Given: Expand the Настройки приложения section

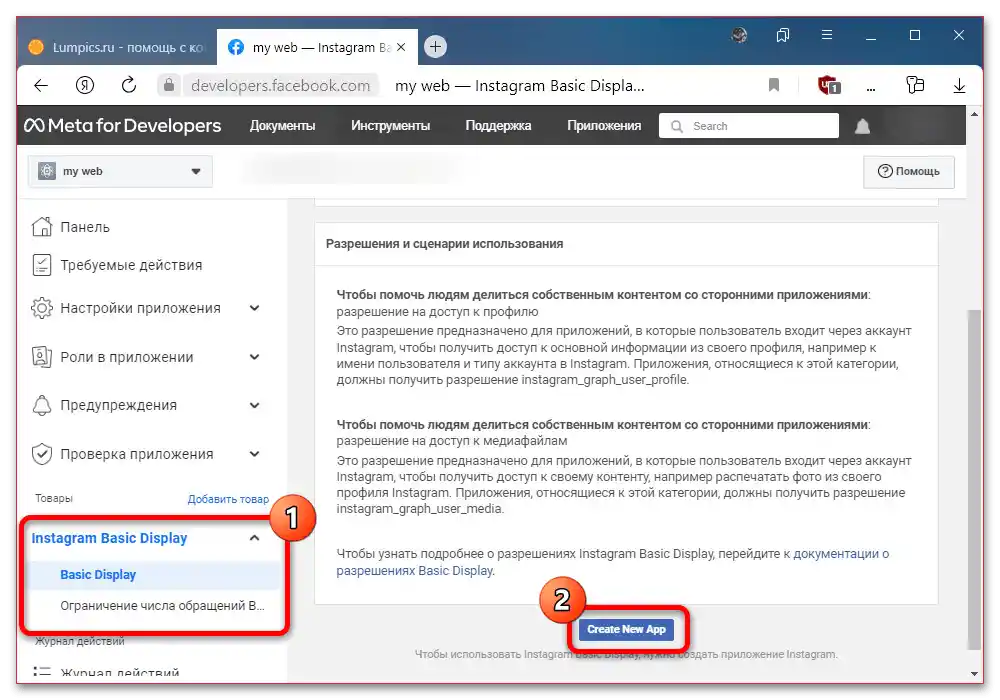Looking at the screenshot, I should (255, 308).
